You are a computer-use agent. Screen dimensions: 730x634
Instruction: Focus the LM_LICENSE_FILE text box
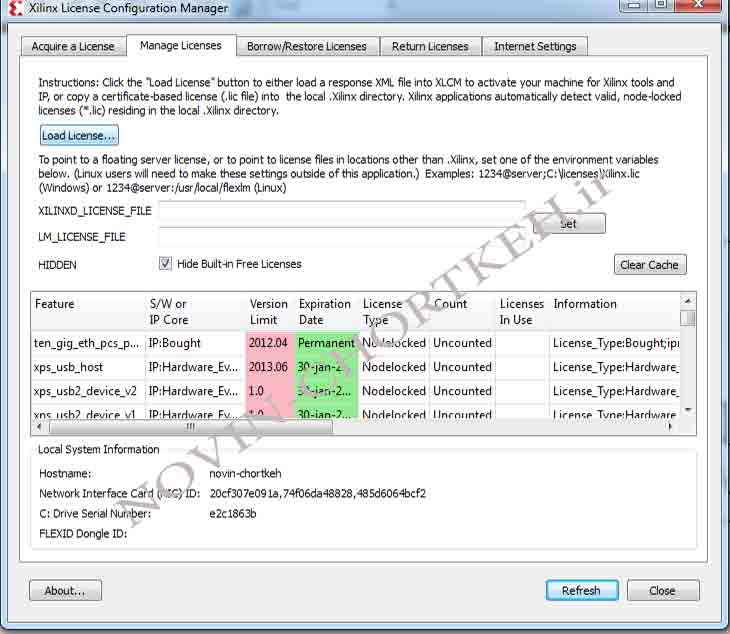[x=341, y=237]
